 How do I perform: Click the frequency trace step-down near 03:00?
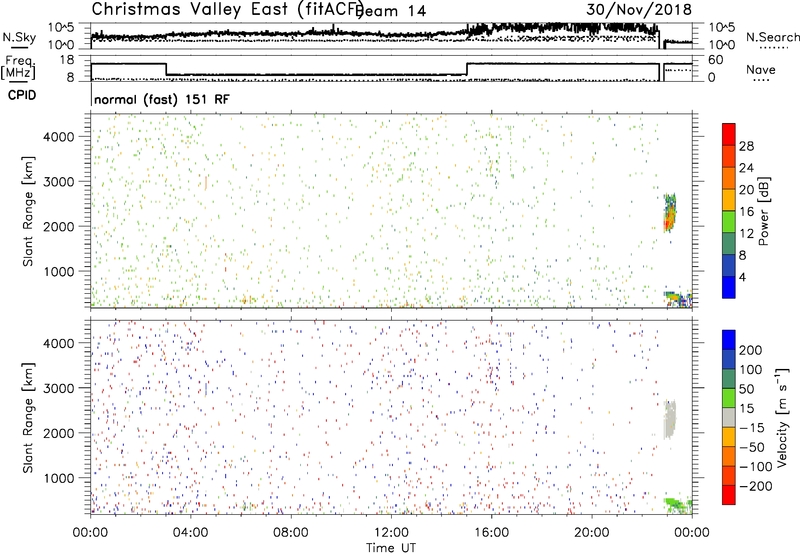166,69
